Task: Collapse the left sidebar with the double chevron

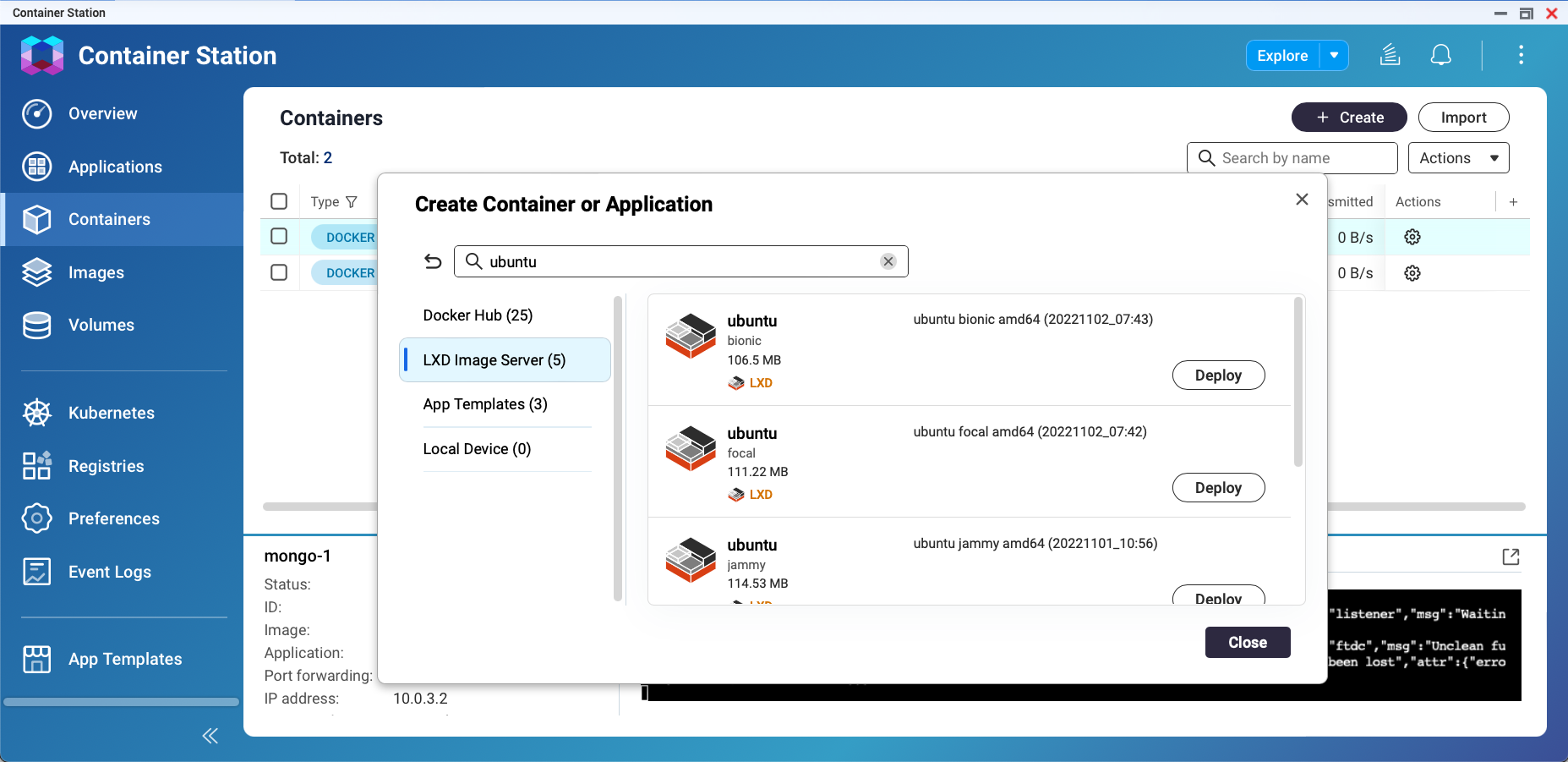Action: coord(210,735)
